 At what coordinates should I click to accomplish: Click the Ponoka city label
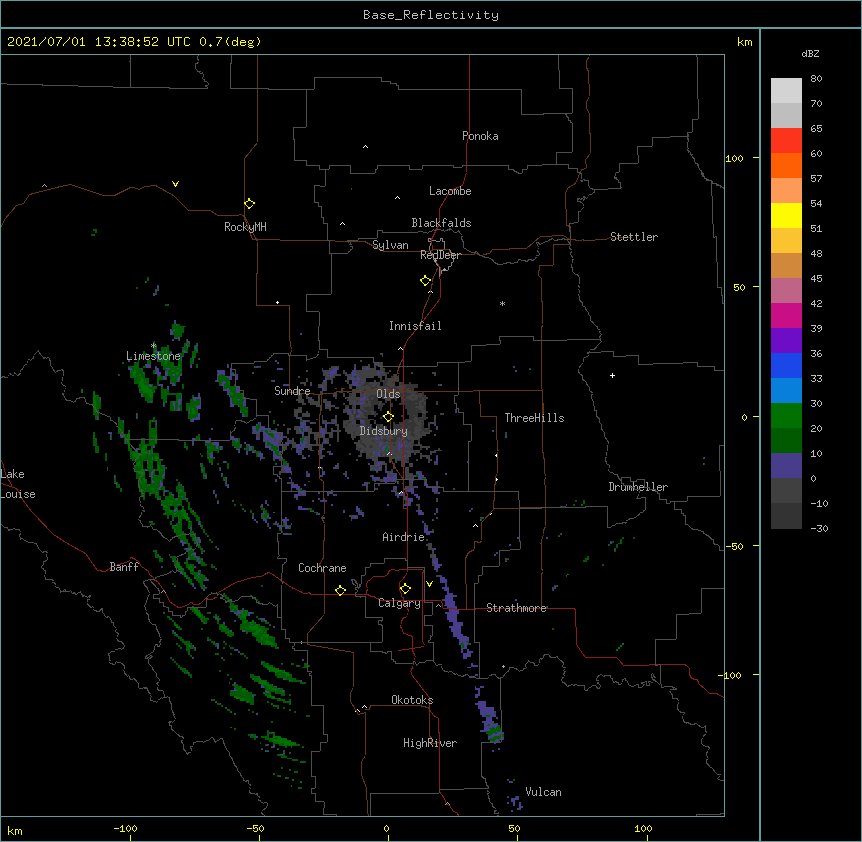(480, 136)
